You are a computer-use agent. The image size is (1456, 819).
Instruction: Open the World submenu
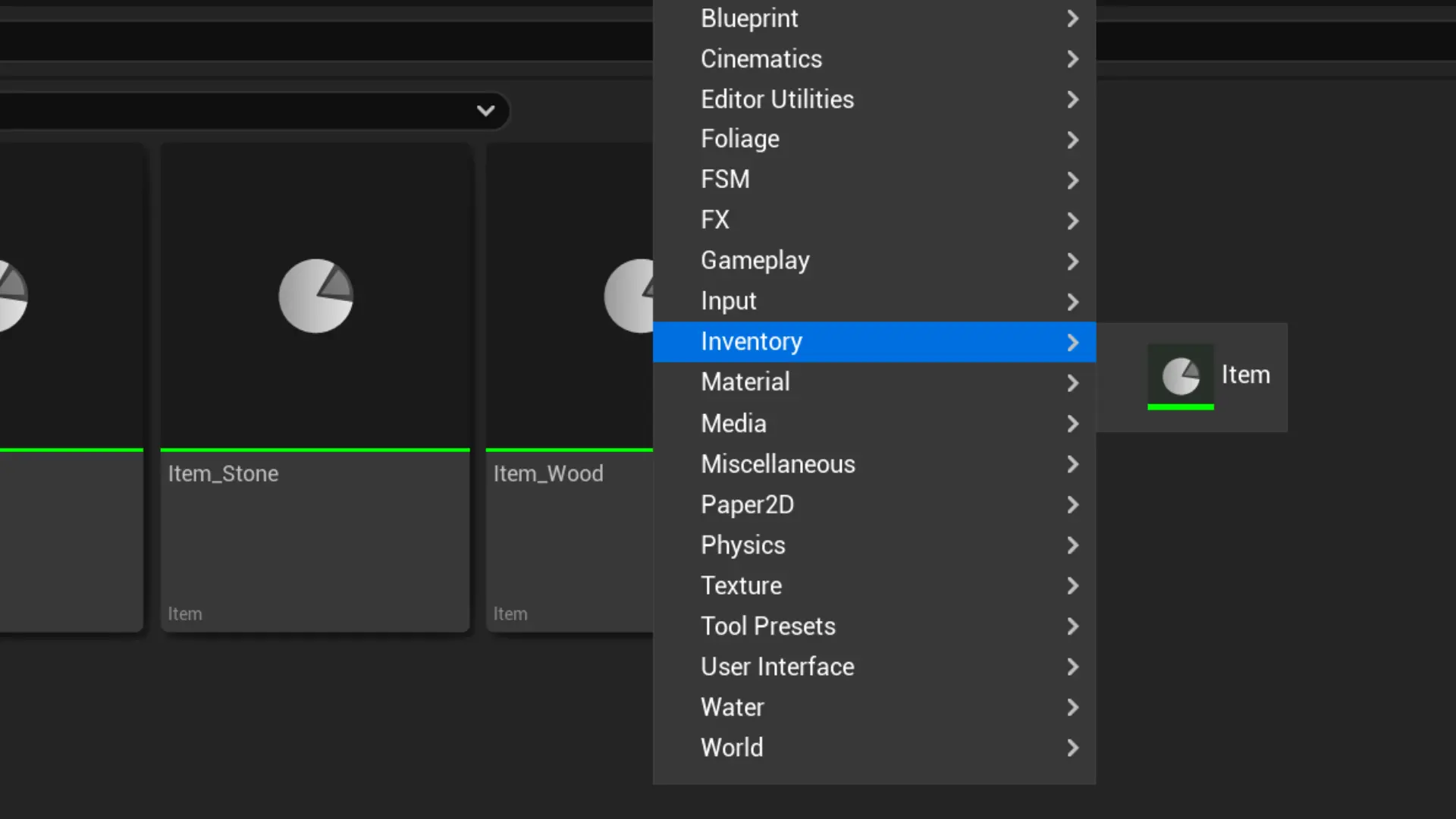pyautogui.click(x=874, y=748)
